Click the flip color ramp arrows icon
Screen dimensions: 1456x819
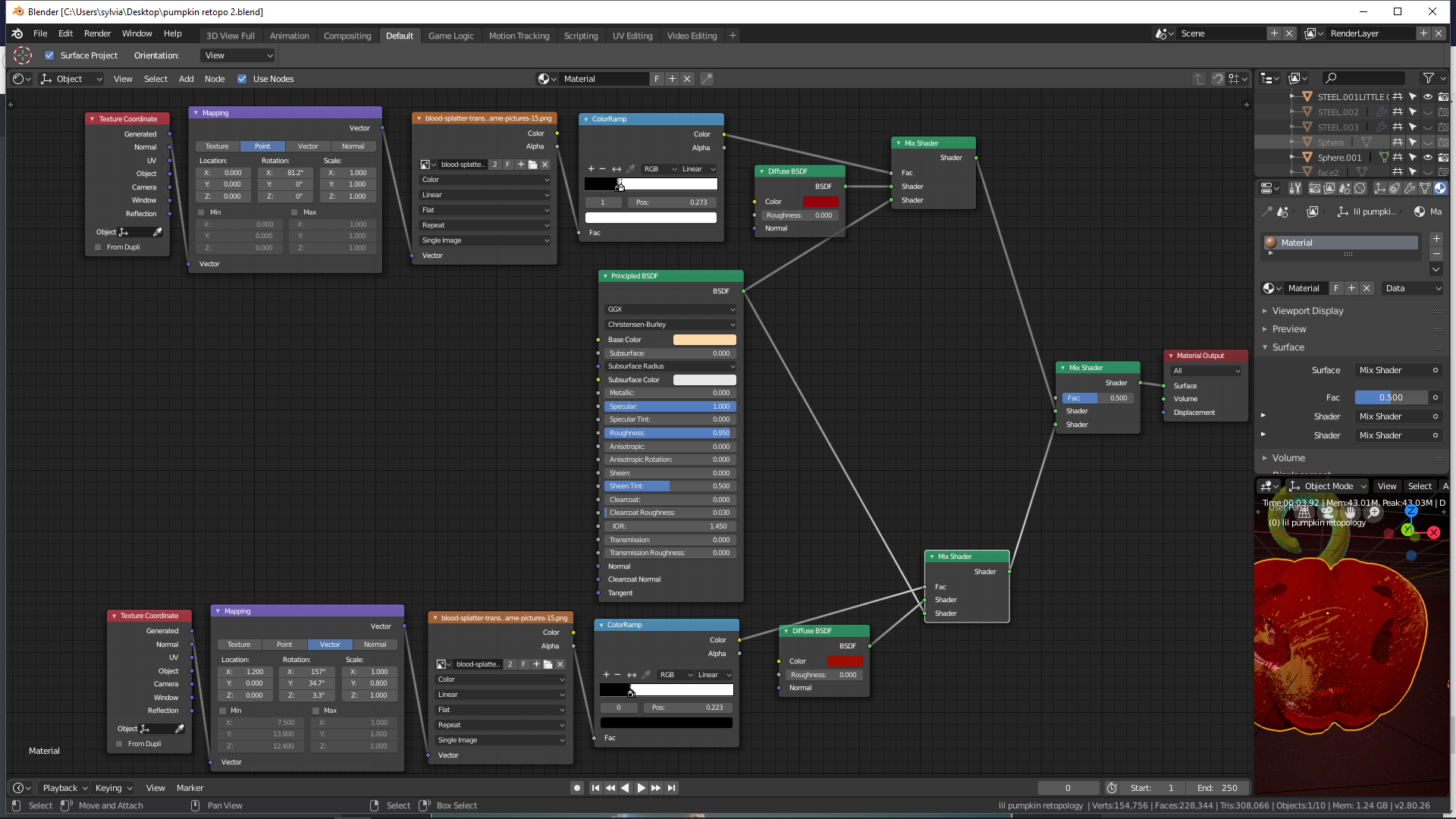[617, 169]
